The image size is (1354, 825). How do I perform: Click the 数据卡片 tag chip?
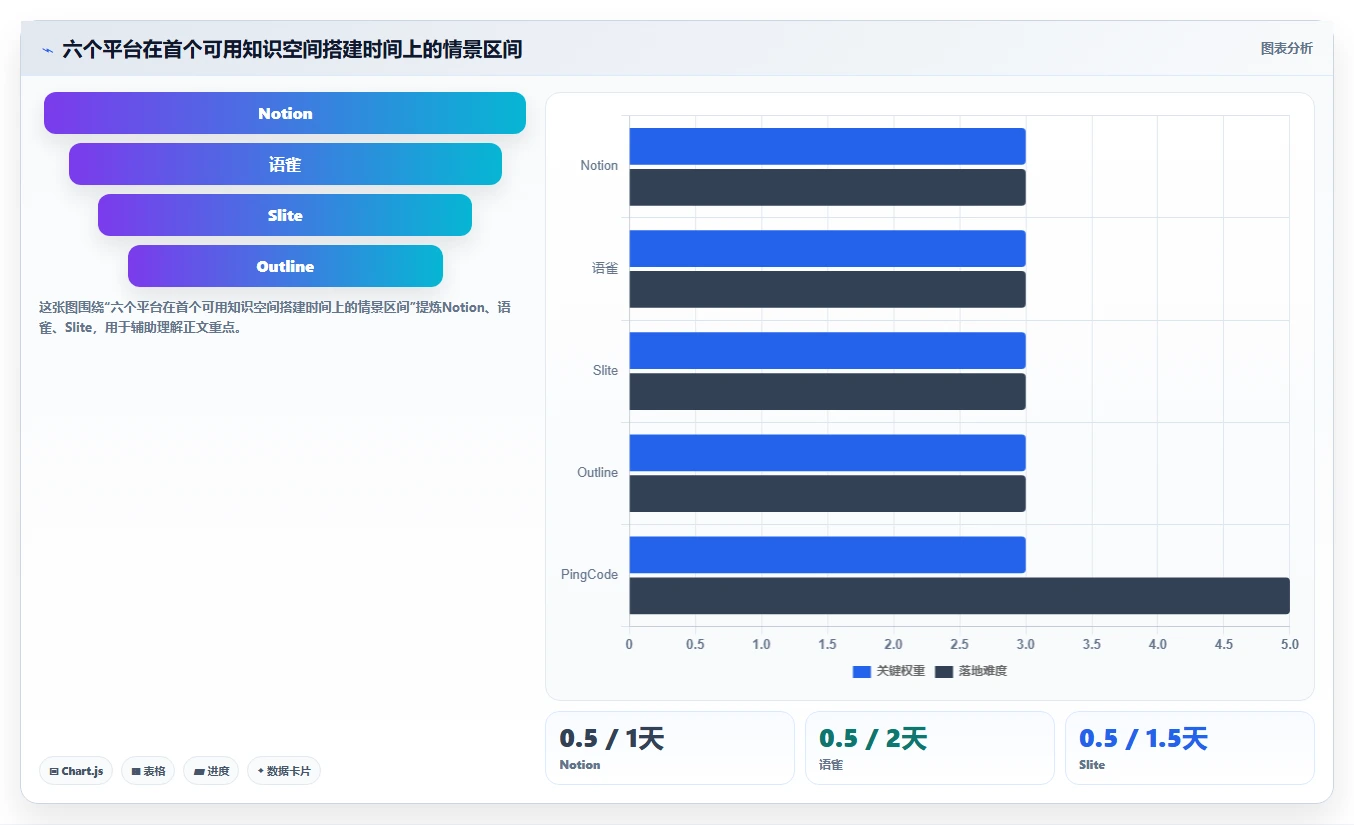(x=284, y=771)
